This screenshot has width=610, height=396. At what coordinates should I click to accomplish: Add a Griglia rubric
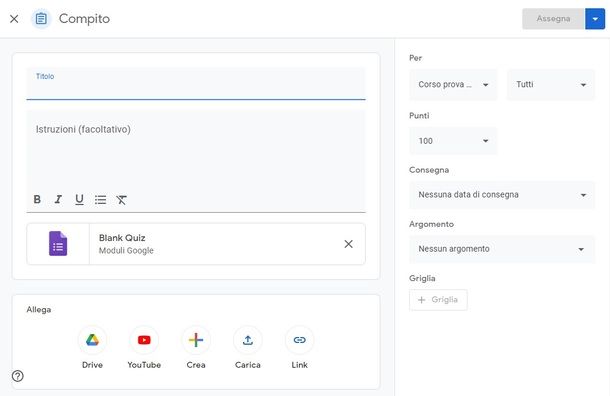(438, 300)
